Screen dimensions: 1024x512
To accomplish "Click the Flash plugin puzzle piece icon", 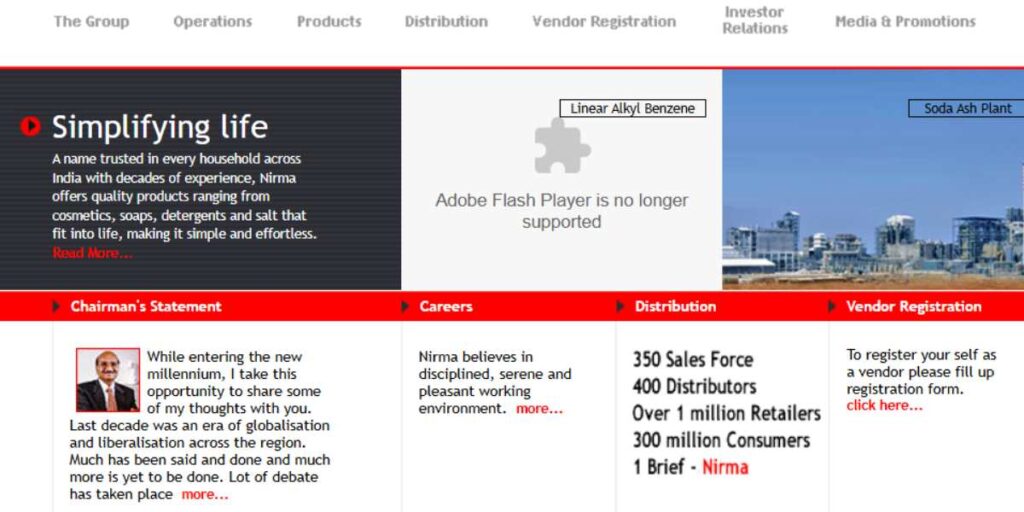I will pyautogui.click(x=562, y=146).
